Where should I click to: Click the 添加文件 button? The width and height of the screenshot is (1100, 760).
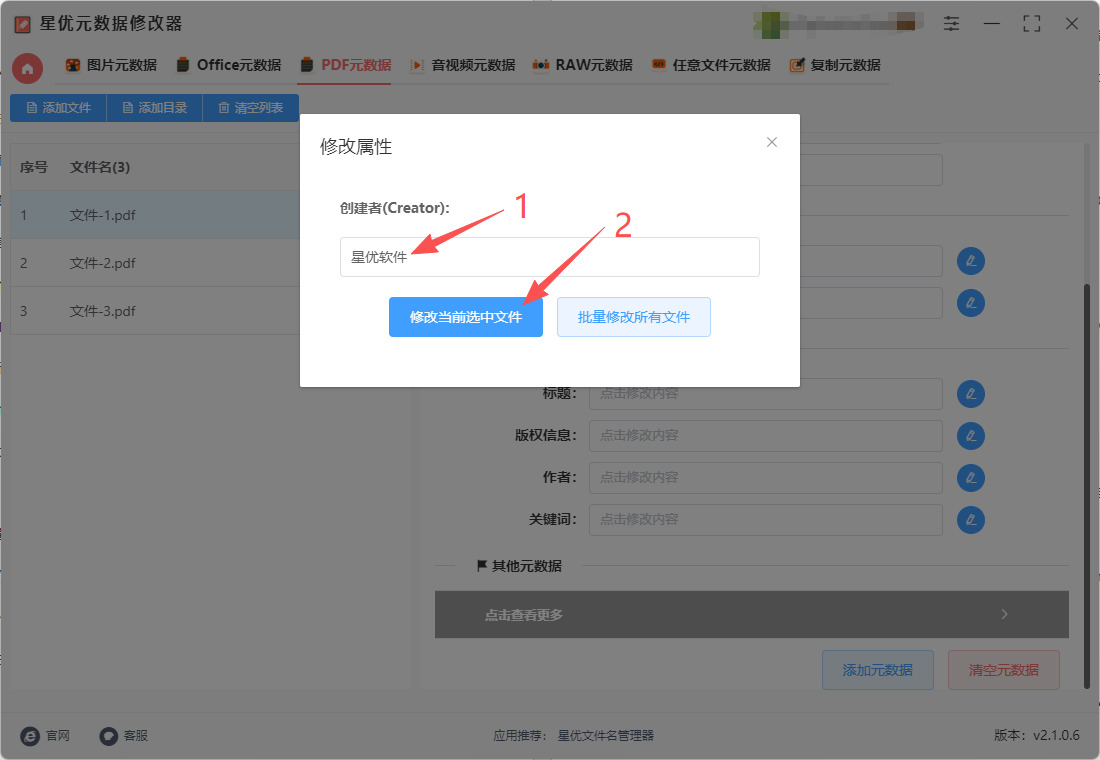pos(58,108)
